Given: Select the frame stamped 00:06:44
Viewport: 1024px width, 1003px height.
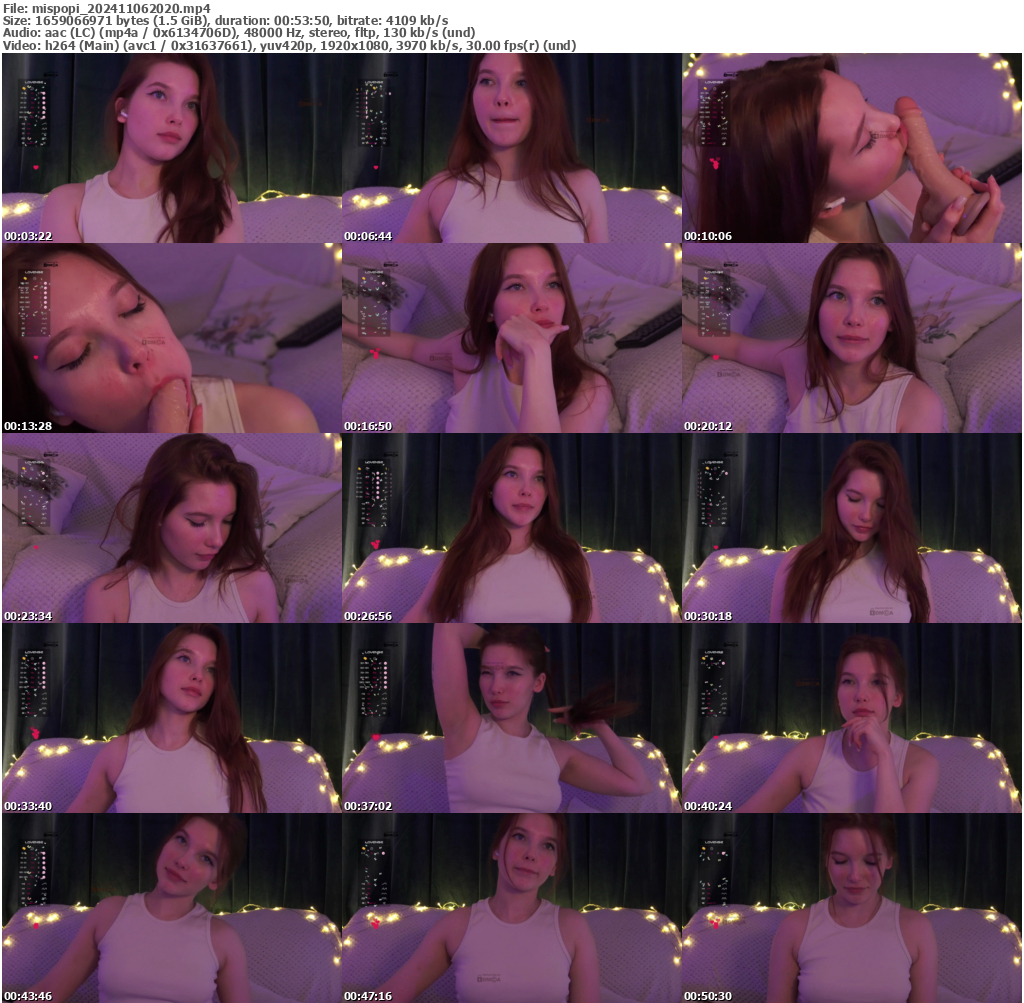Looking at the screenshot, I should (x=511, y=148).
